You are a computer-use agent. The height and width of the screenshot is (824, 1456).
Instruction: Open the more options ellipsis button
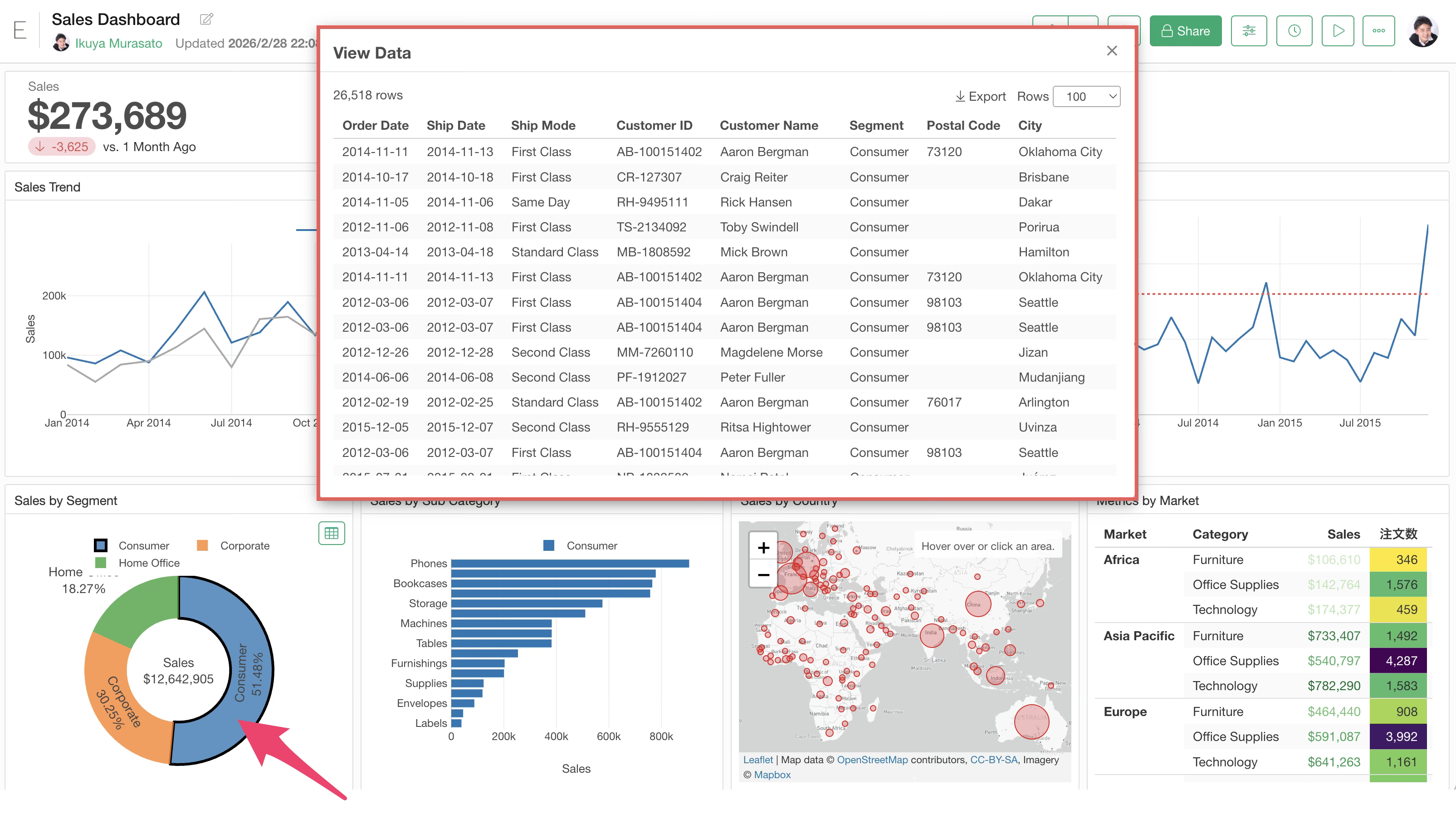tap(1378, 31)
